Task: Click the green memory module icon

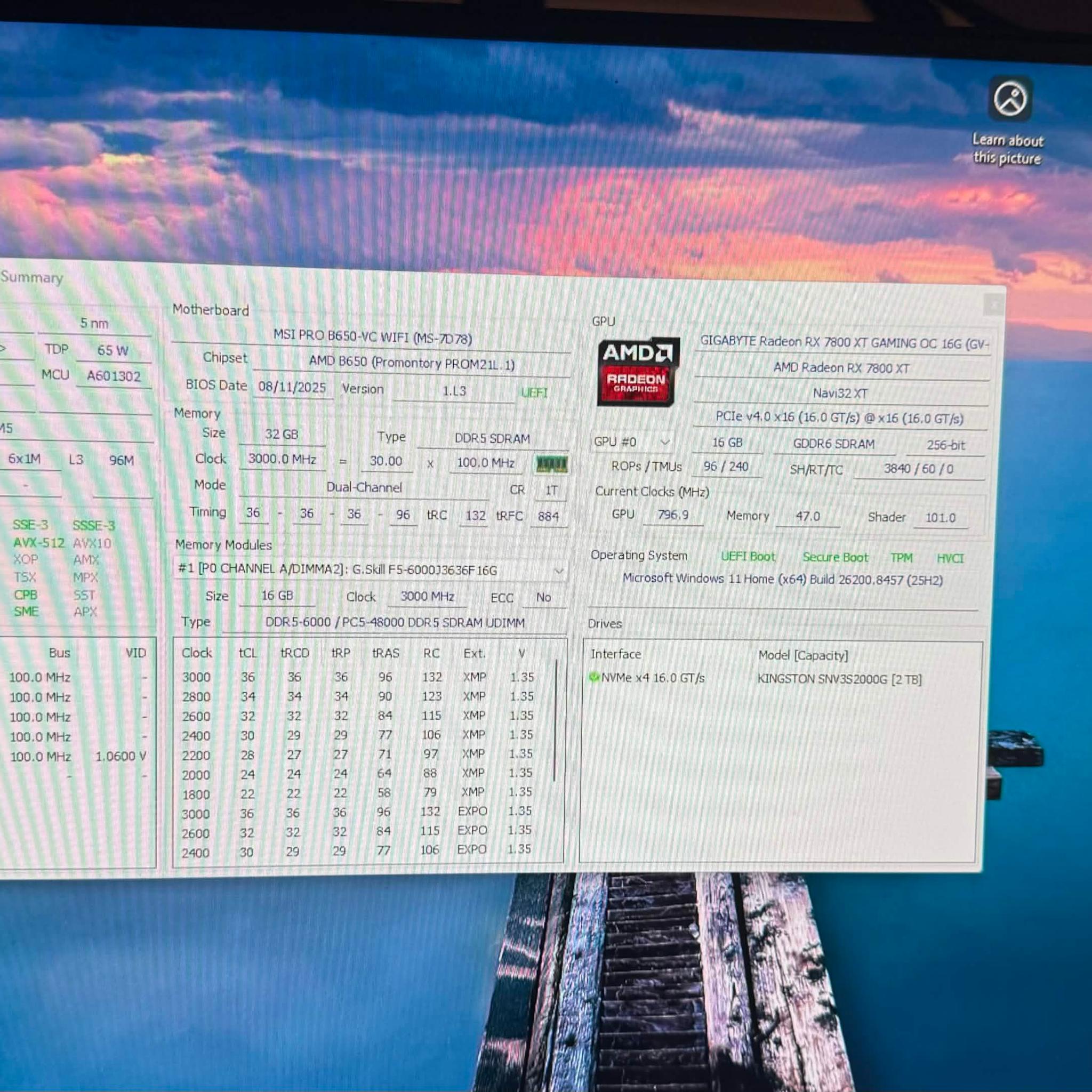Action: 551,464
